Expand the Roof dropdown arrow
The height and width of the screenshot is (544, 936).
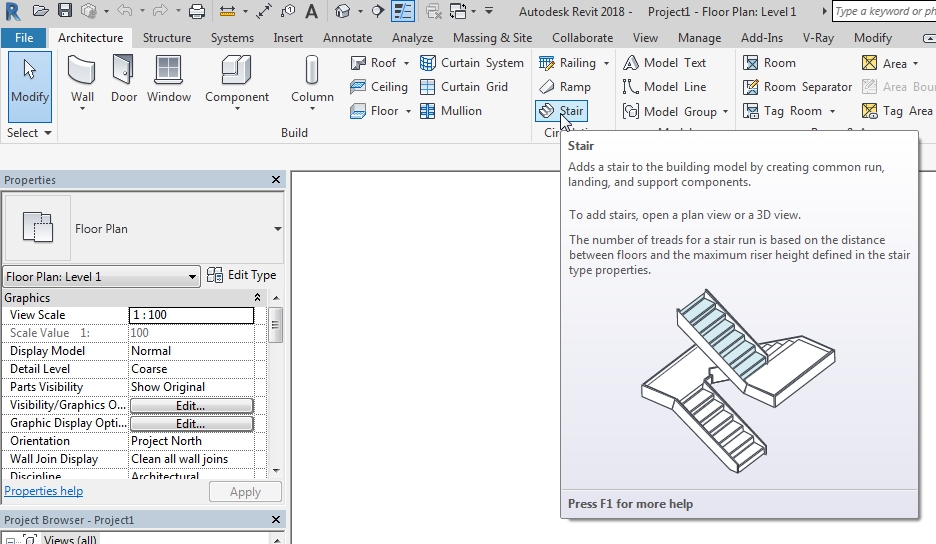click(406, 63)
